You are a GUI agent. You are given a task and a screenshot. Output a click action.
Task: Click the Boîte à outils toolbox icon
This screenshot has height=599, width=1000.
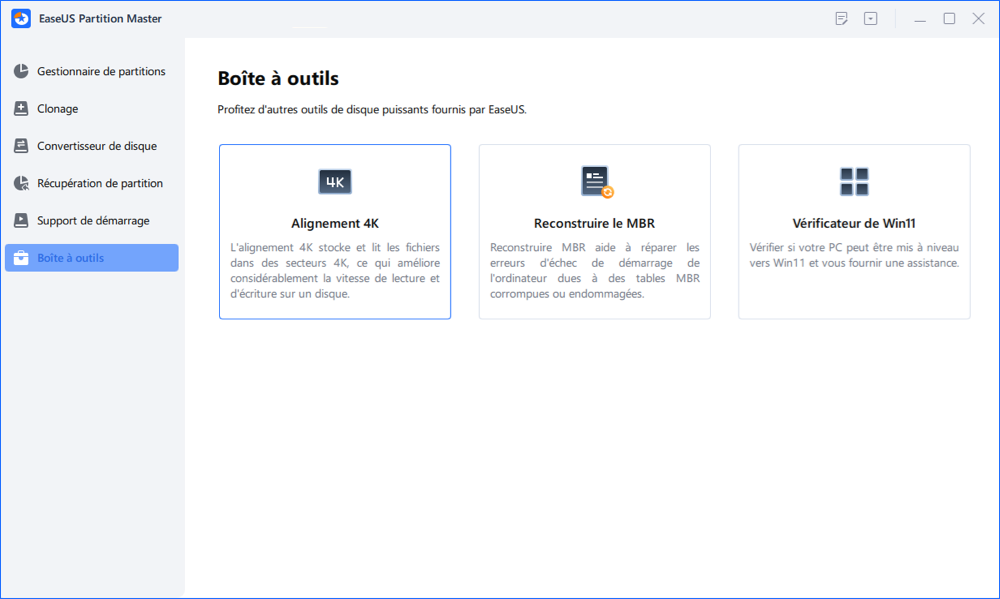(21, 258)
